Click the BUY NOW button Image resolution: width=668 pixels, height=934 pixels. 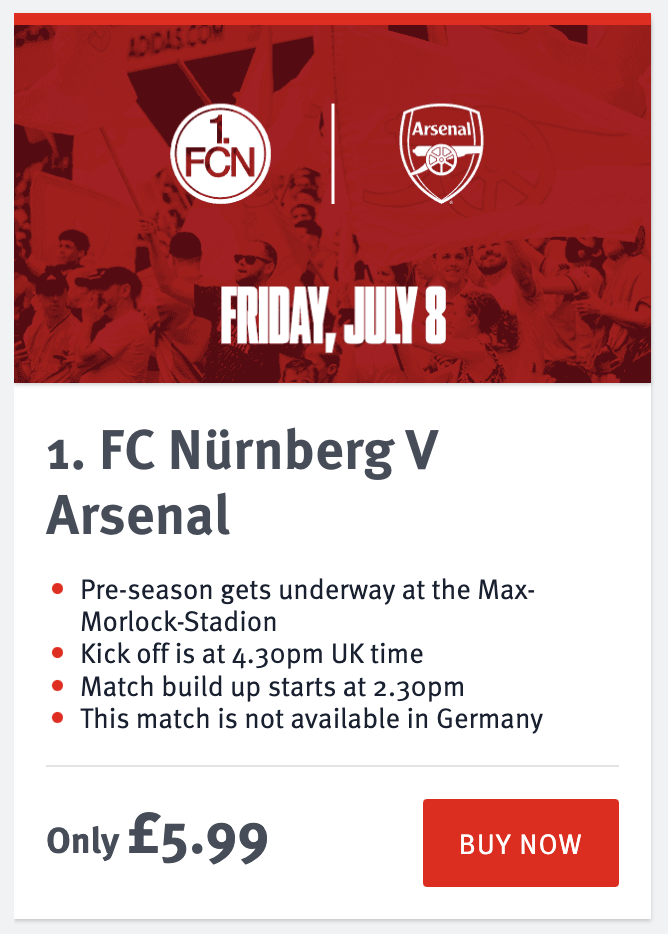click(521, 842)
